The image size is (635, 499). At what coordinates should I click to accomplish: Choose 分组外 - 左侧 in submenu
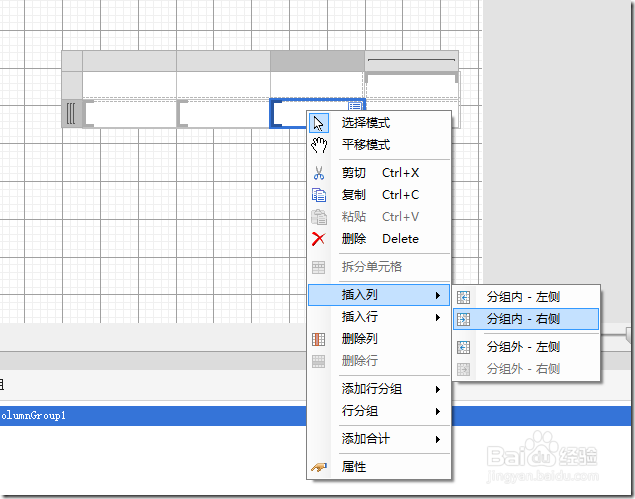(x=526, y=347)
